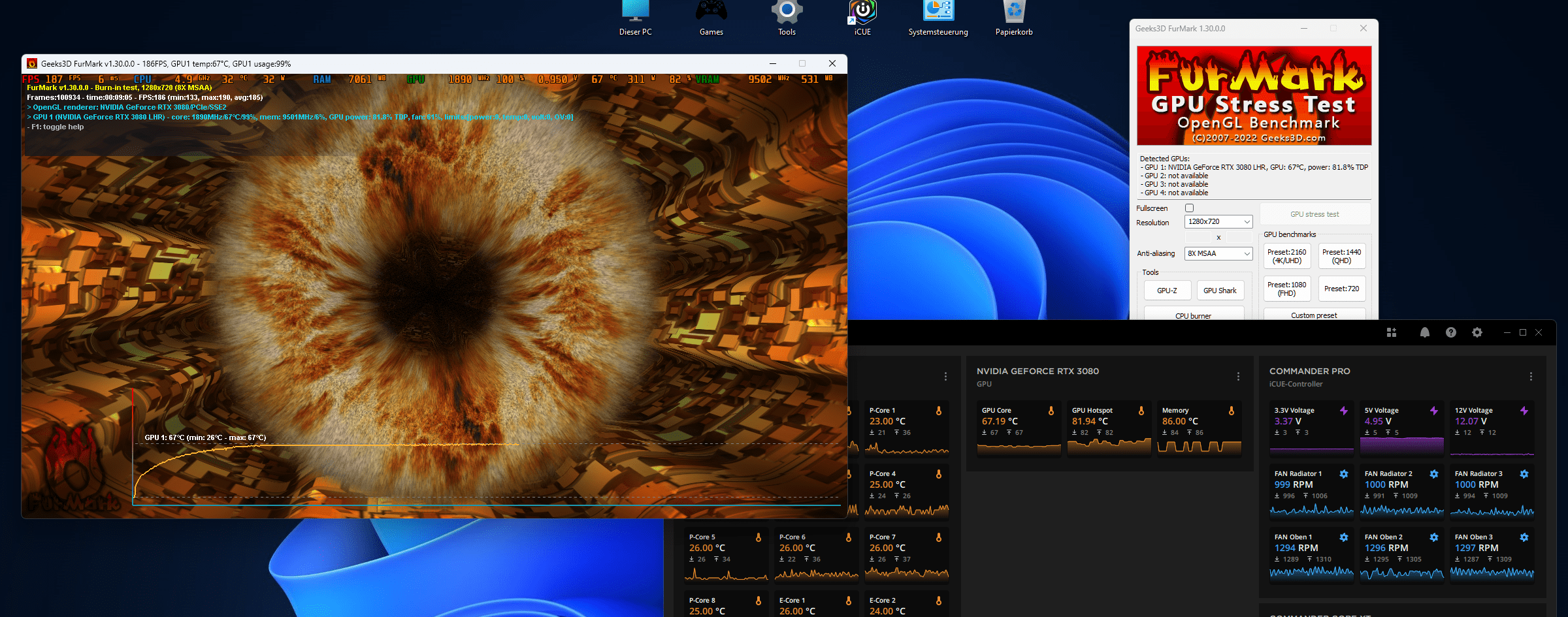Viewport: 1568px width, 617px height.
Task: Open gear icon on FAN Radiator 3
Action: click(1524, 474)
